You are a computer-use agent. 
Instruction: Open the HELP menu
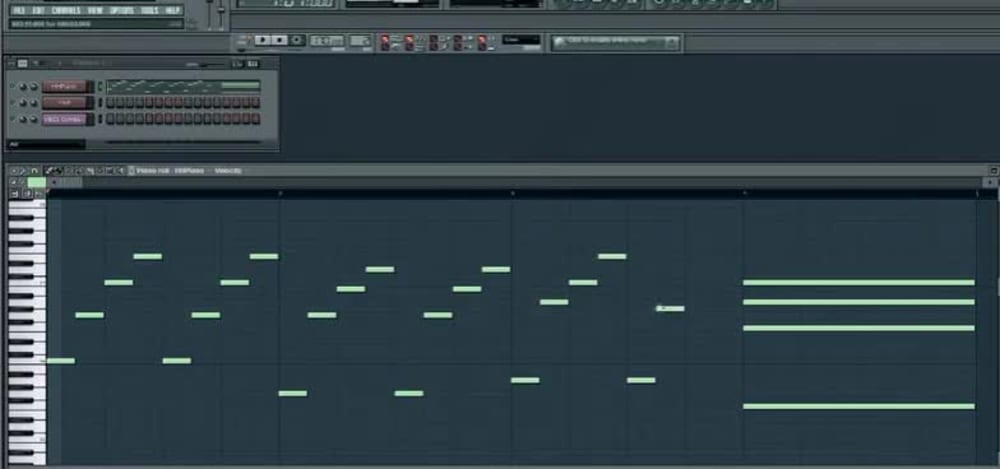click(173, 10)
